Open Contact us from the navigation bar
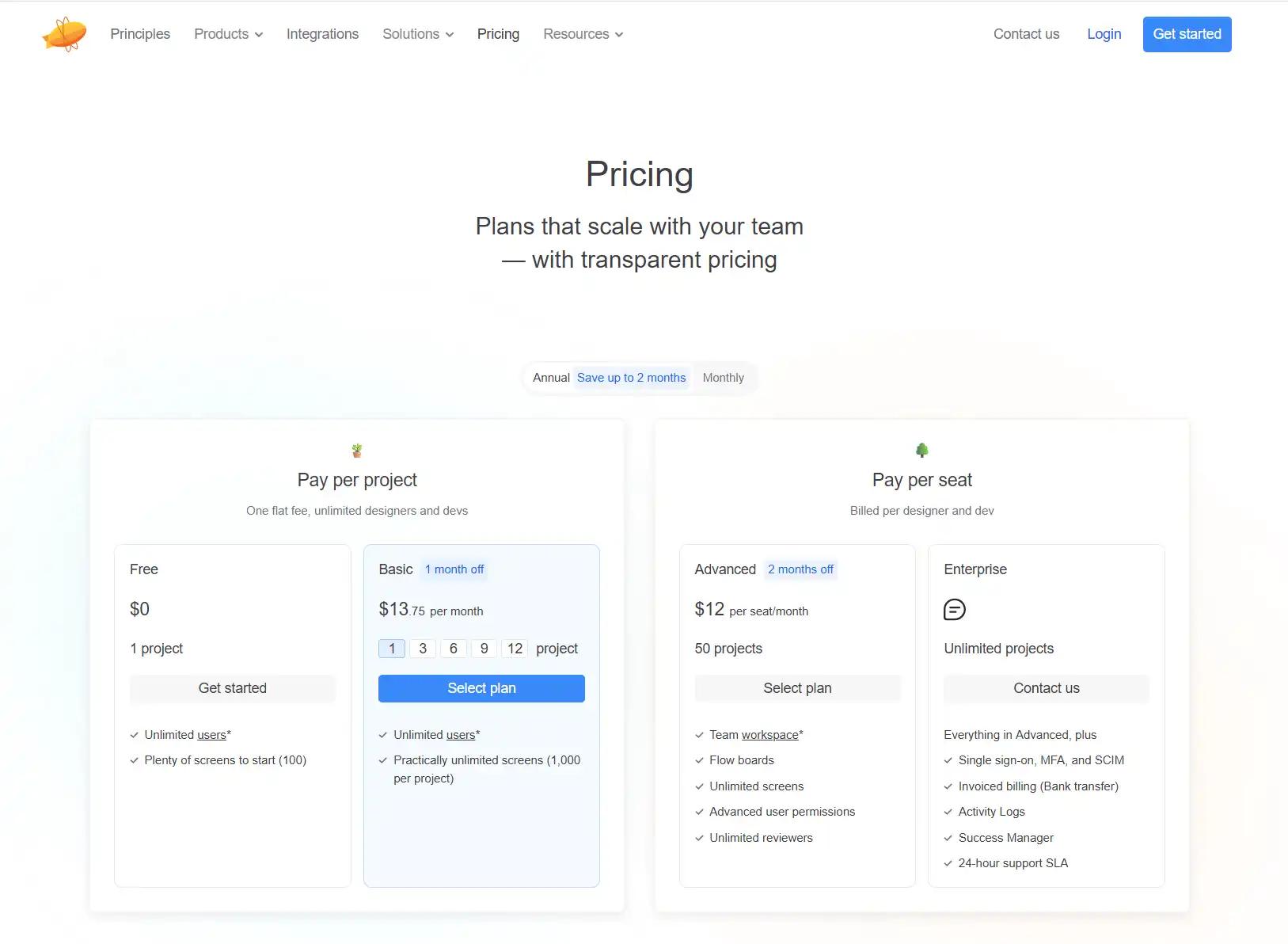 1026,34
